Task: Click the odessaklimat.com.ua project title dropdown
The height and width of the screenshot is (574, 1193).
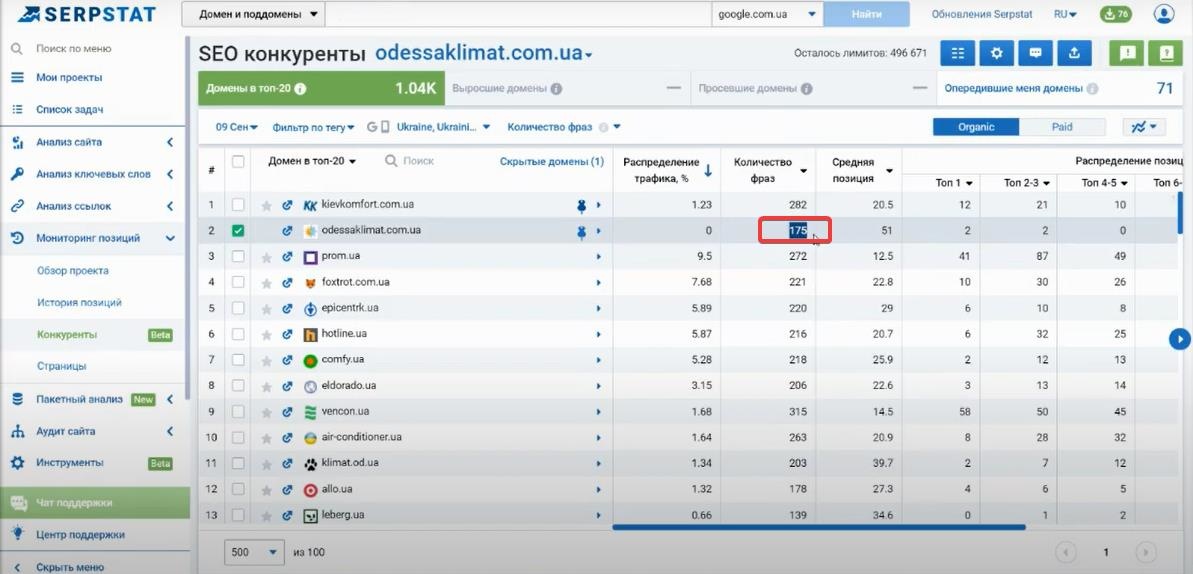Action: 485,53
